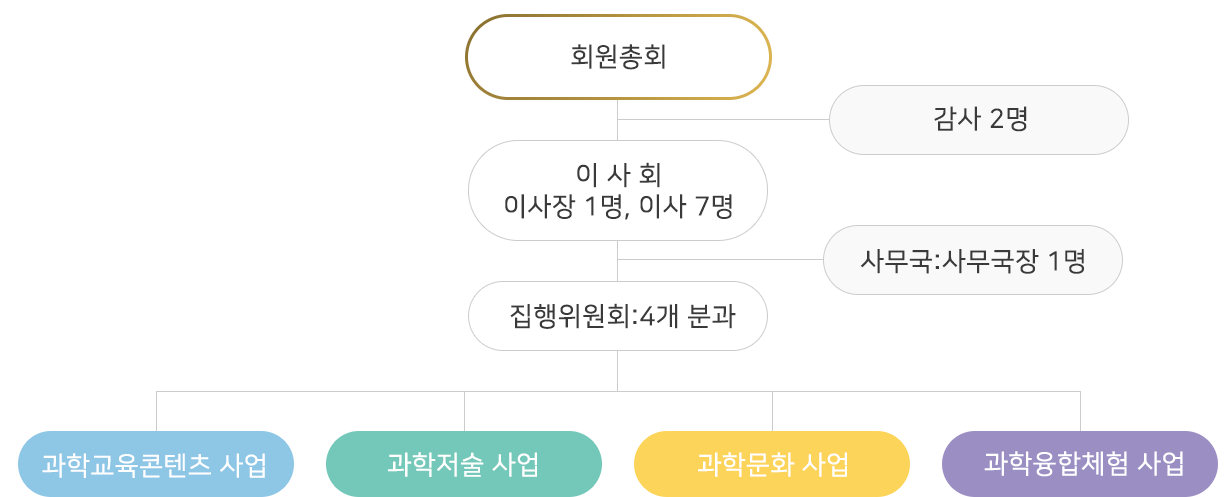Click the connector between 이사회 and 집행위원회 boxes
The width and height of the screenshot is (1232, 497).
click(617, 261)
